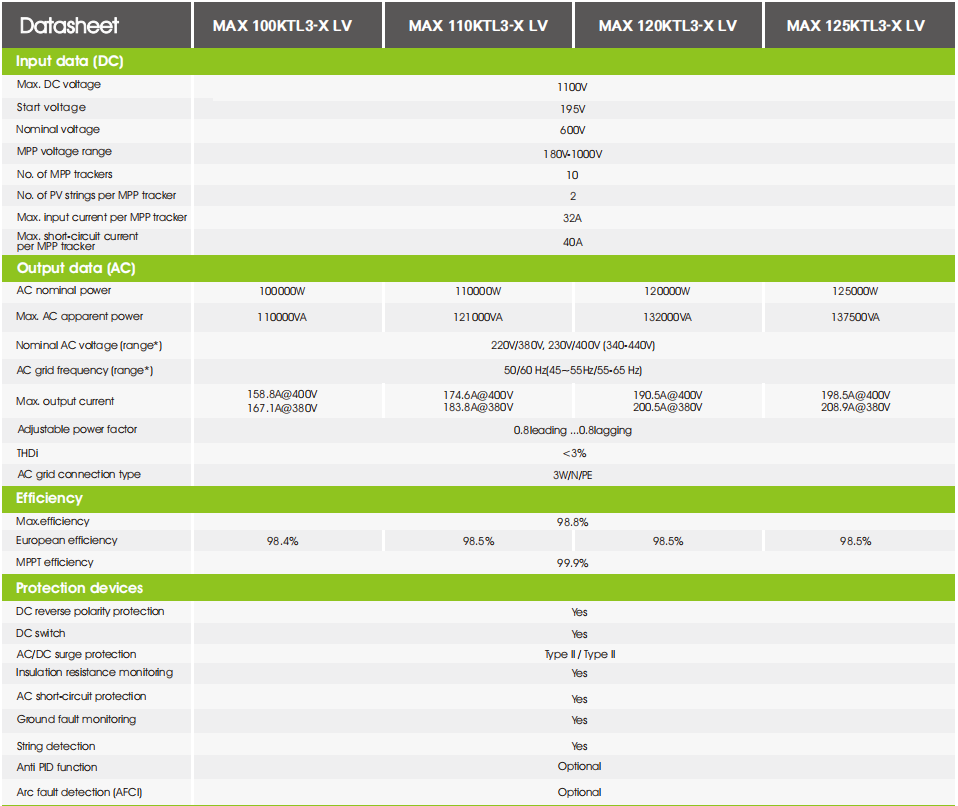Click the 0.8leading ...0.8lagging value

pyautogui.click(x=572, y=431)
